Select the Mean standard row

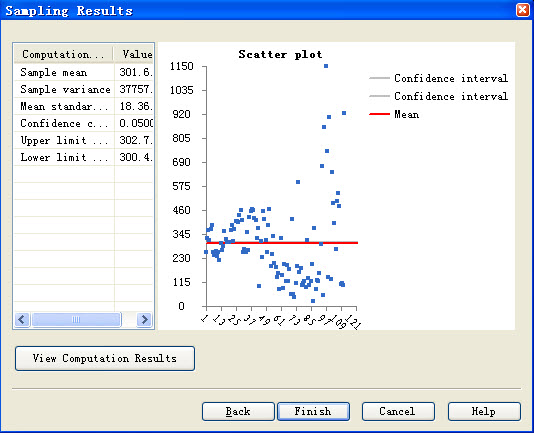coord(83,106)
